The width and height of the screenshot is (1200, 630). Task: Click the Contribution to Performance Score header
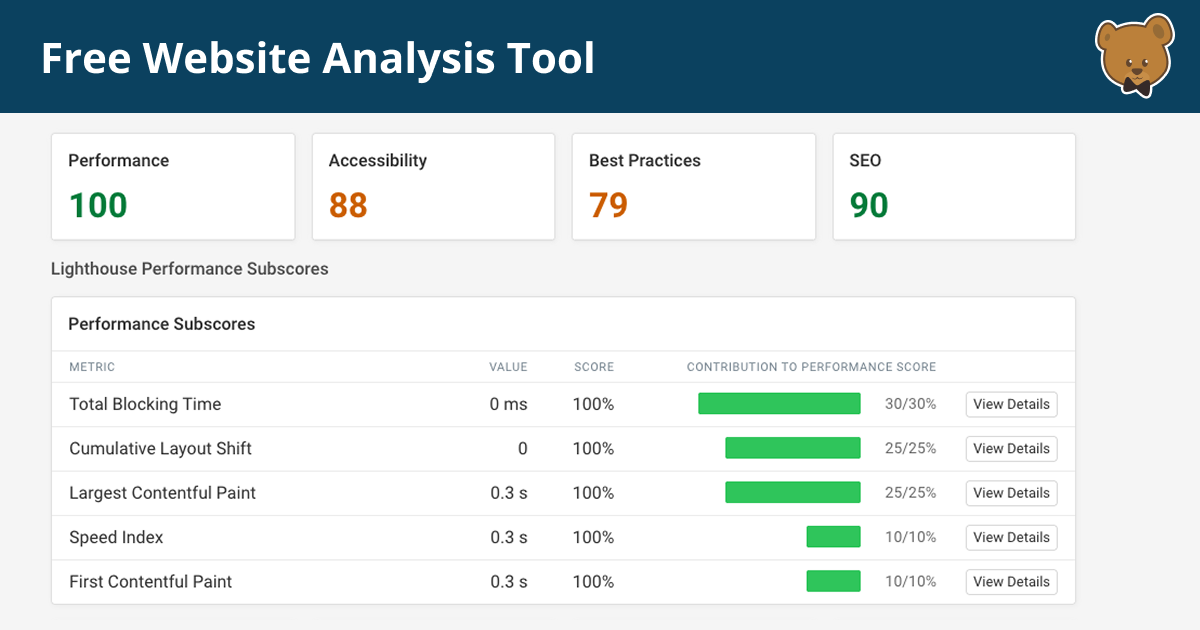click(x=811, y=367)
